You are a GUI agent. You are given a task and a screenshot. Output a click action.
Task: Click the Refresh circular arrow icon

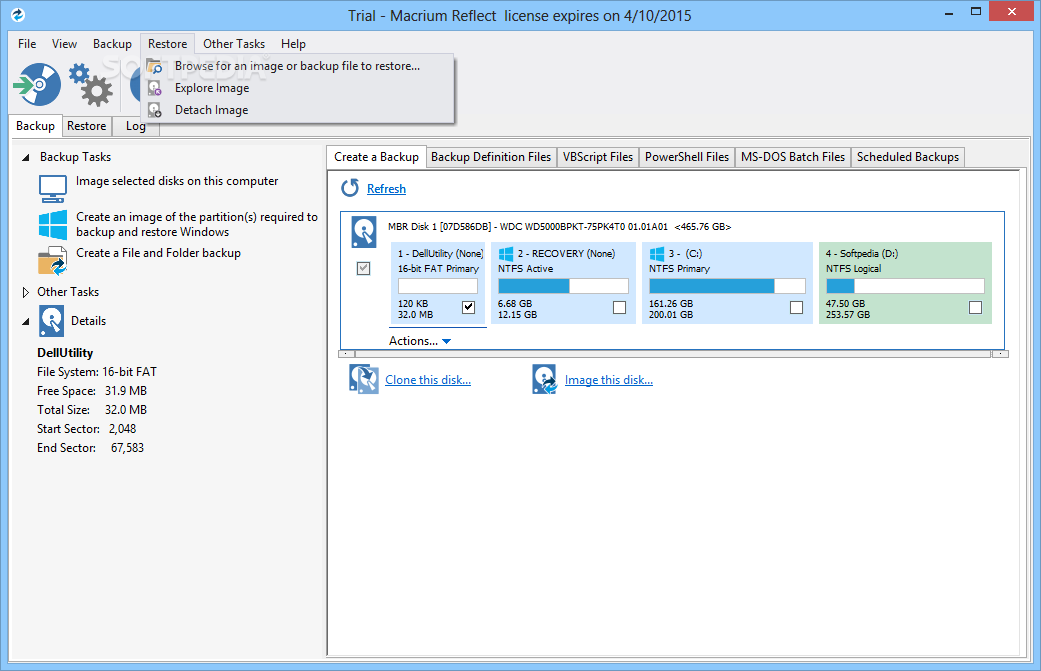click(350, 188)
